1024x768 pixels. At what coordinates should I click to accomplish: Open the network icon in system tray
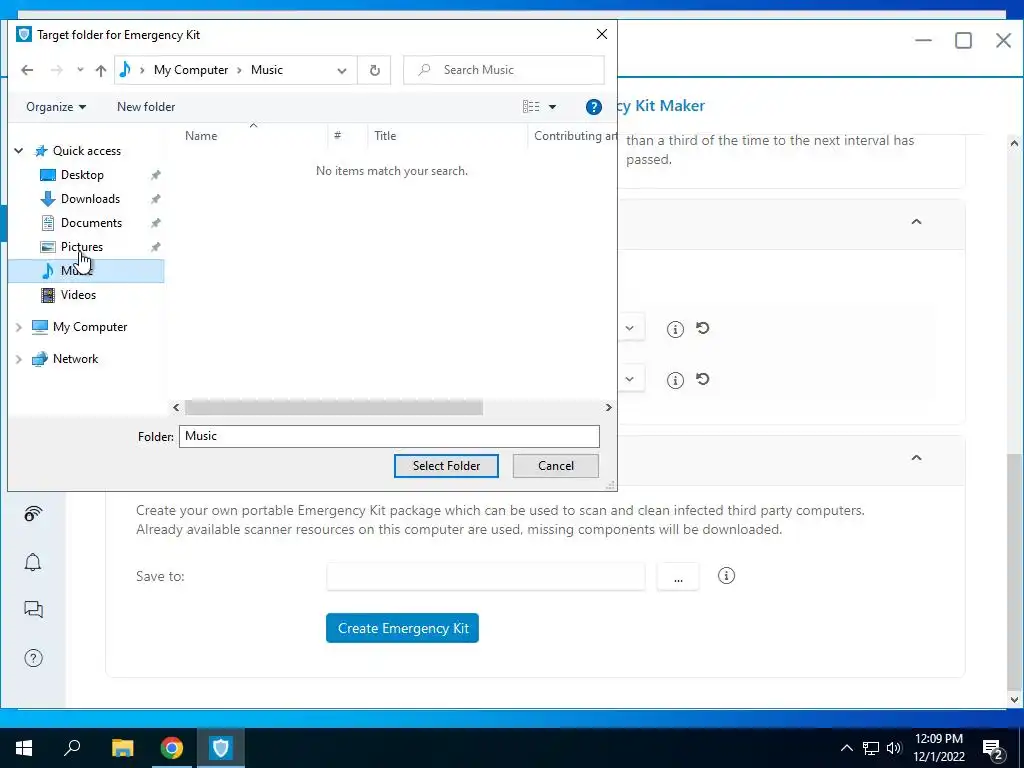click(871, 748)
